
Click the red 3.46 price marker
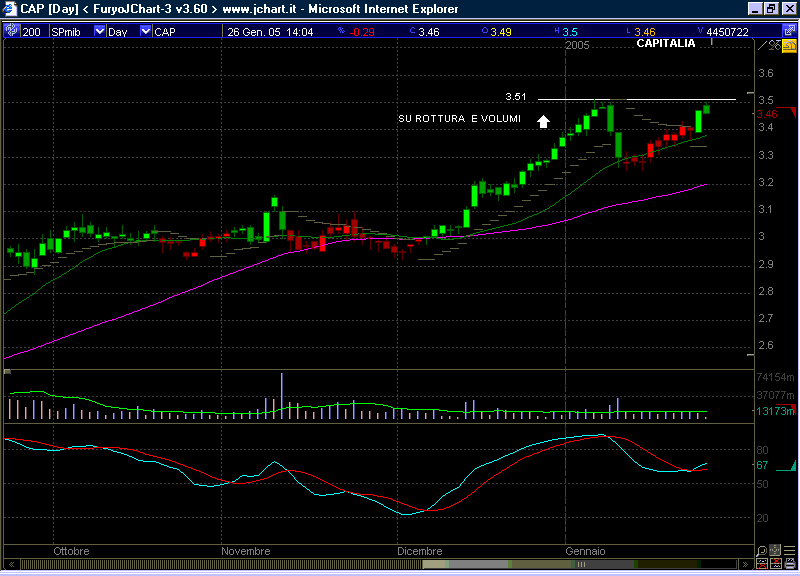[768, 114]
